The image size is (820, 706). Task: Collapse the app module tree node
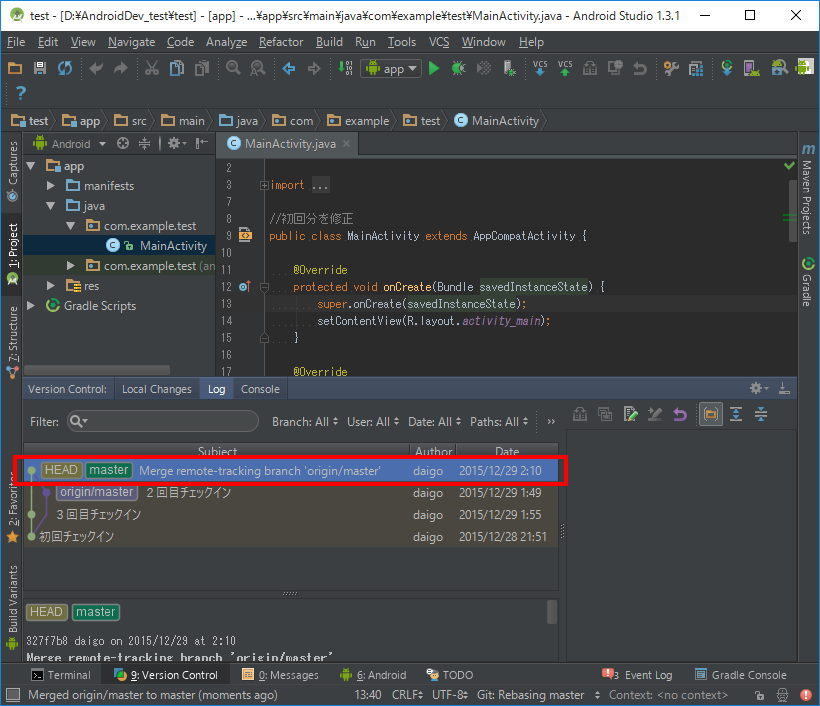(x=31, y=166)
